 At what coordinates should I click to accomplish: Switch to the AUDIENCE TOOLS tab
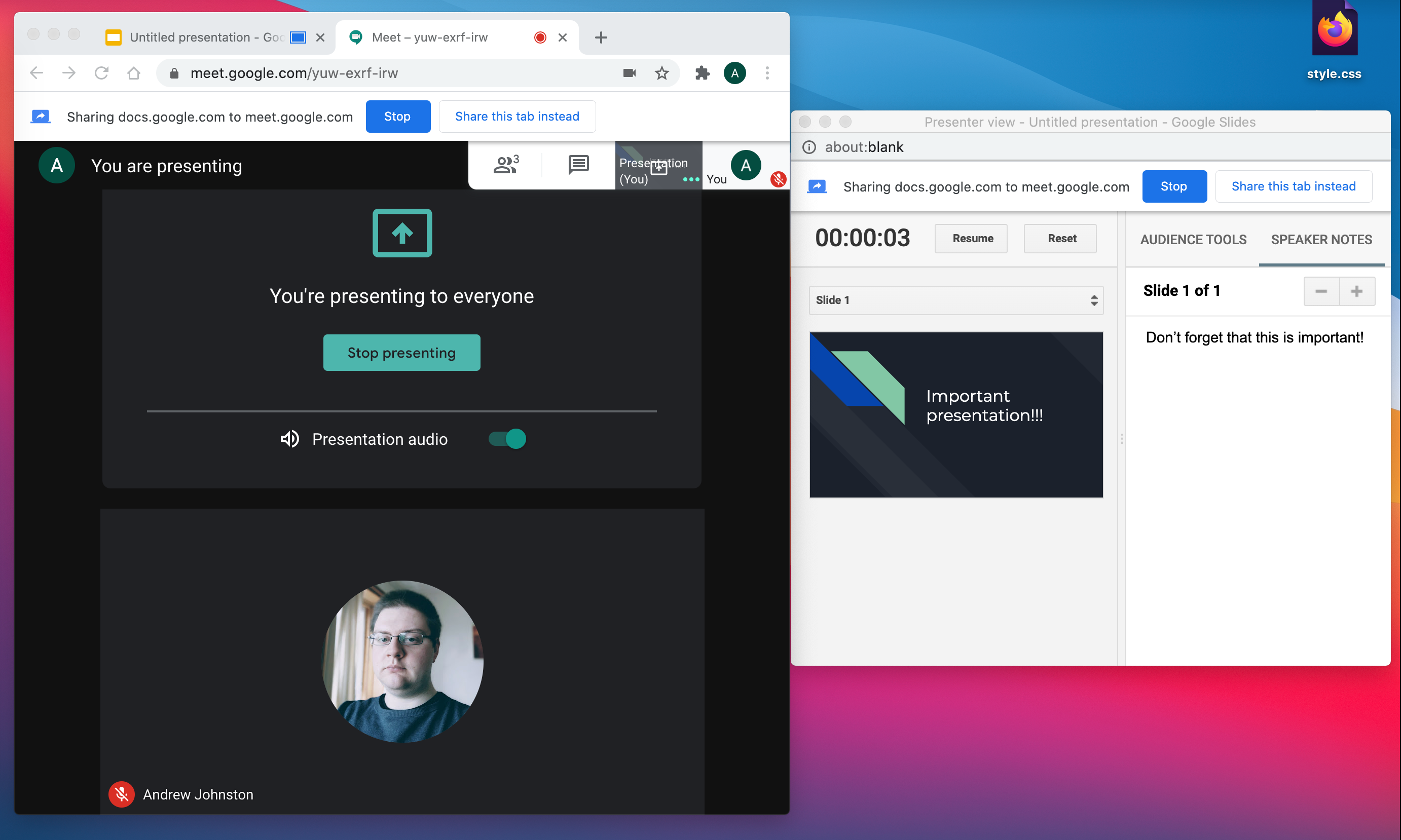[1193, 240]
